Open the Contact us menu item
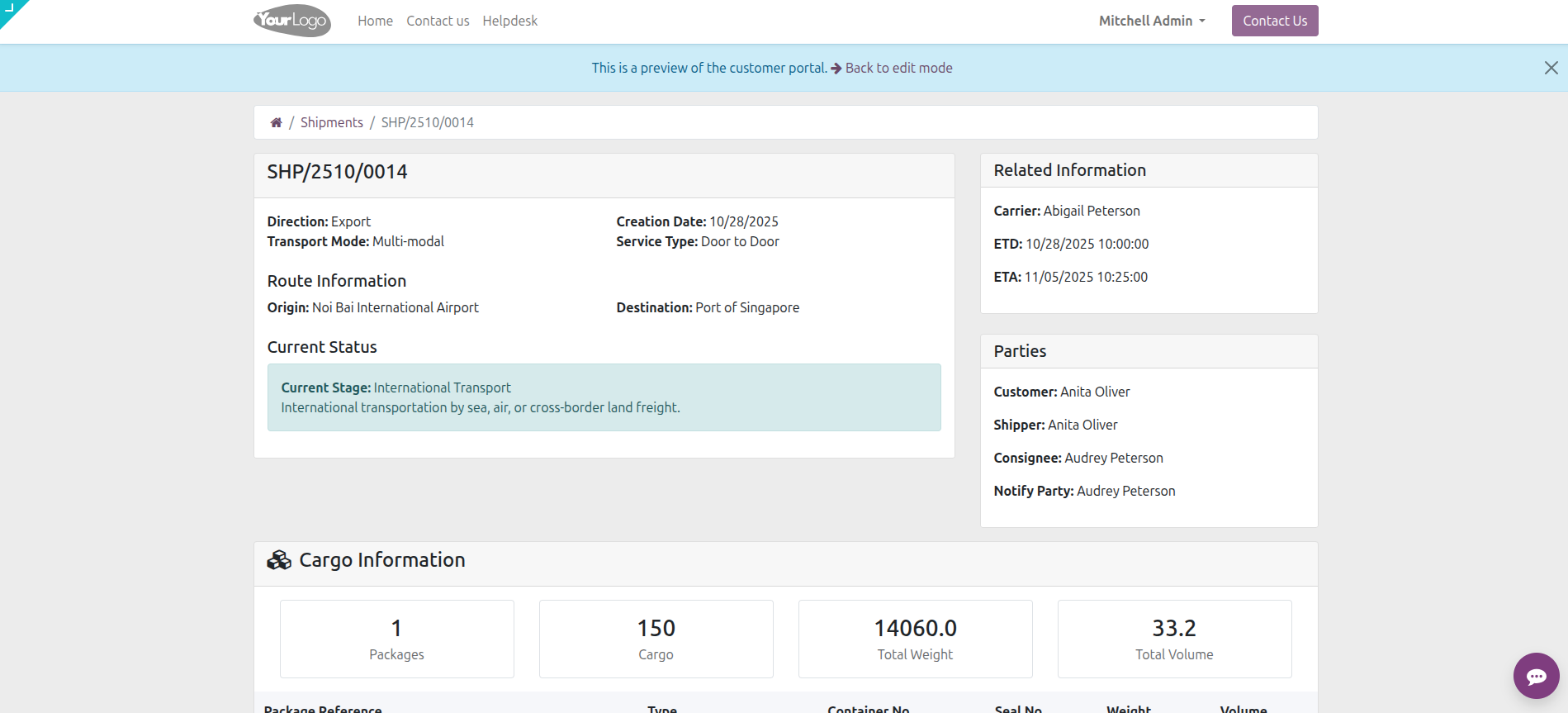Image resolution: width=1568 pixels, height=713 pixels. point(438,21)
